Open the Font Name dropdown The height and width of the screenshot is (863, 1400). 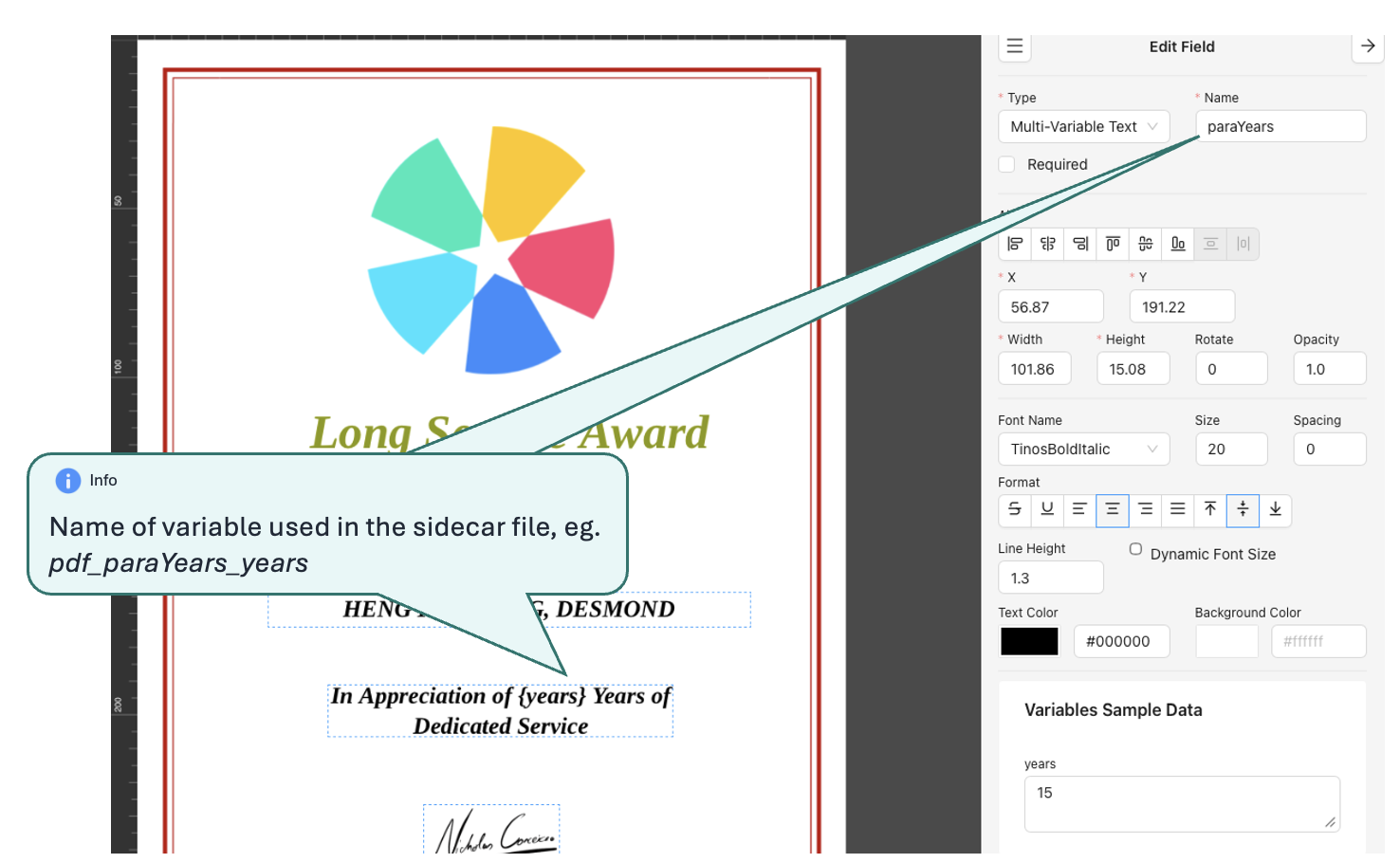pos(1084,449)
